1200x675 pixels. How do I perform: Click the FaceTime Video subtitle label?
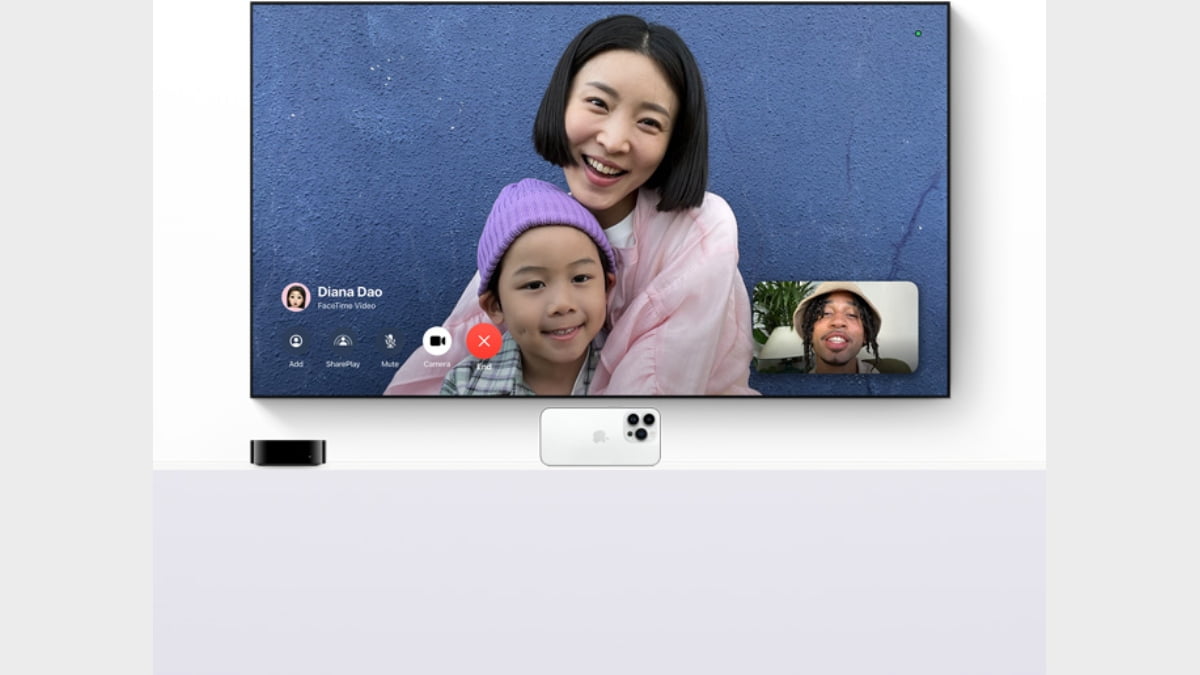347,305
